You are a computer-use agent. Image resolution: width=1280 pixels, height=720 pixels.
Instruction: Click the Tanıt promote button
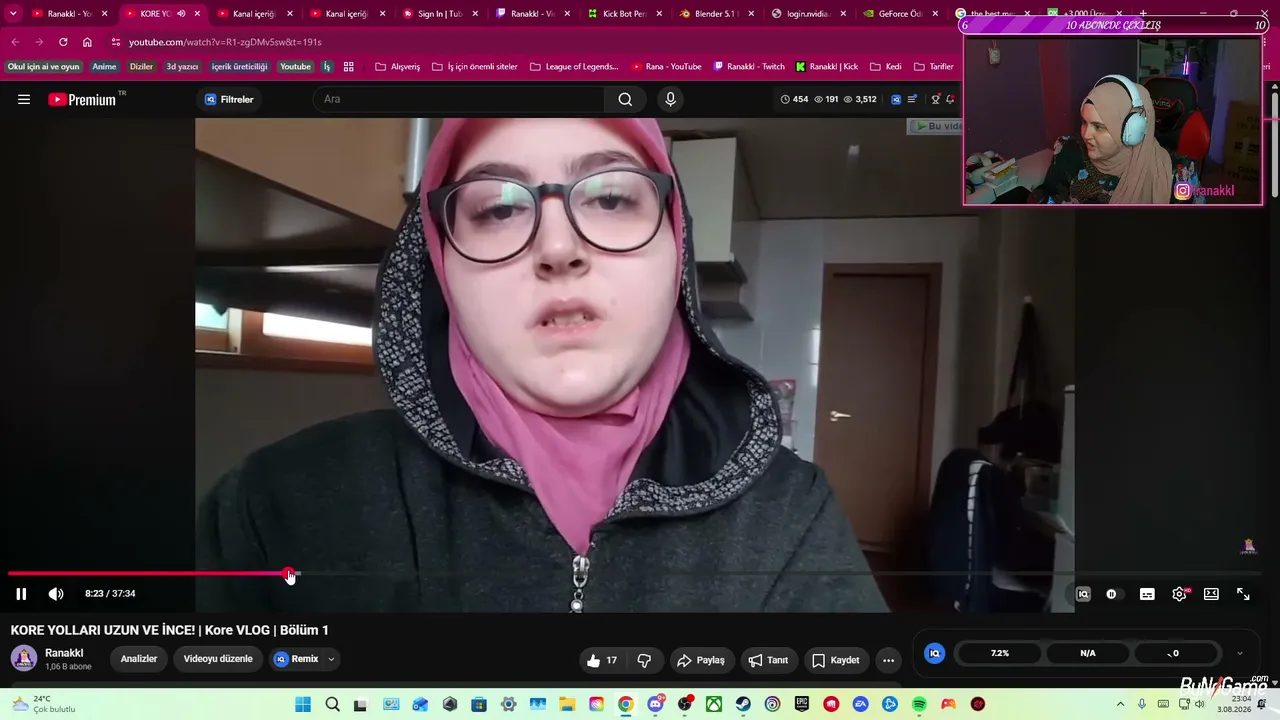click(768, 660)
